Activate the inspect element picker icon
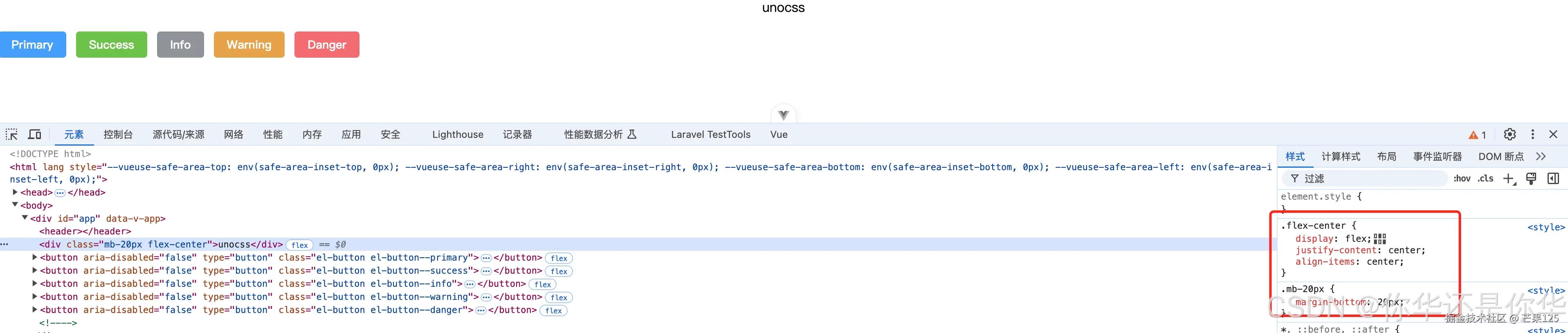1568x333 pixels. [x=11, y=134]
